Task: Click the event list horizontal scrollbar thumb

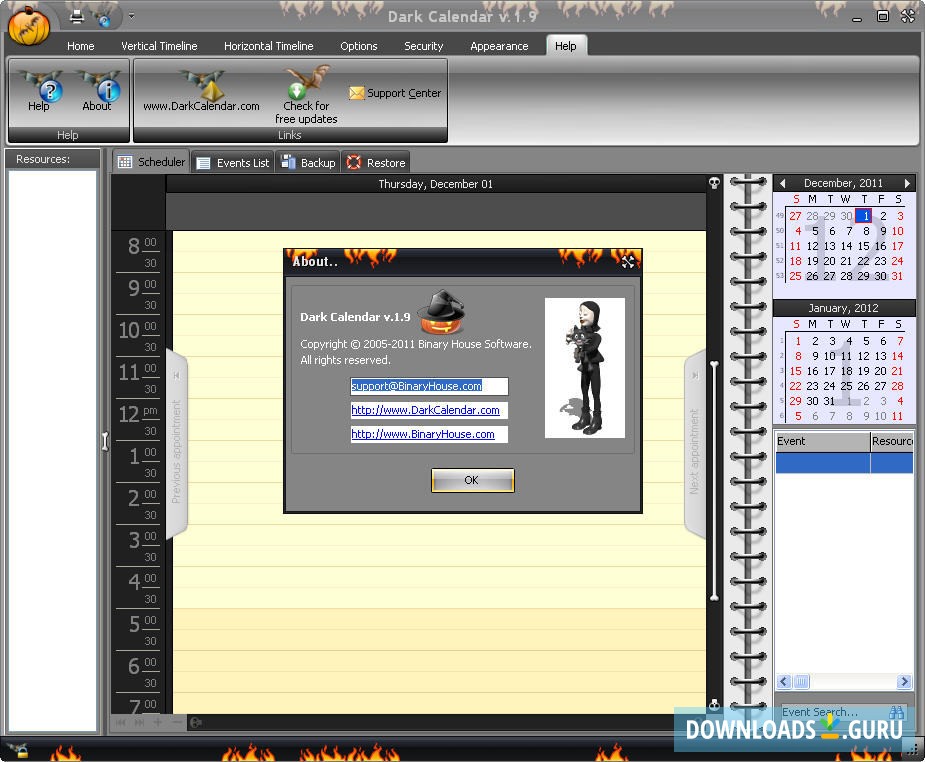Action: (801, 682)
